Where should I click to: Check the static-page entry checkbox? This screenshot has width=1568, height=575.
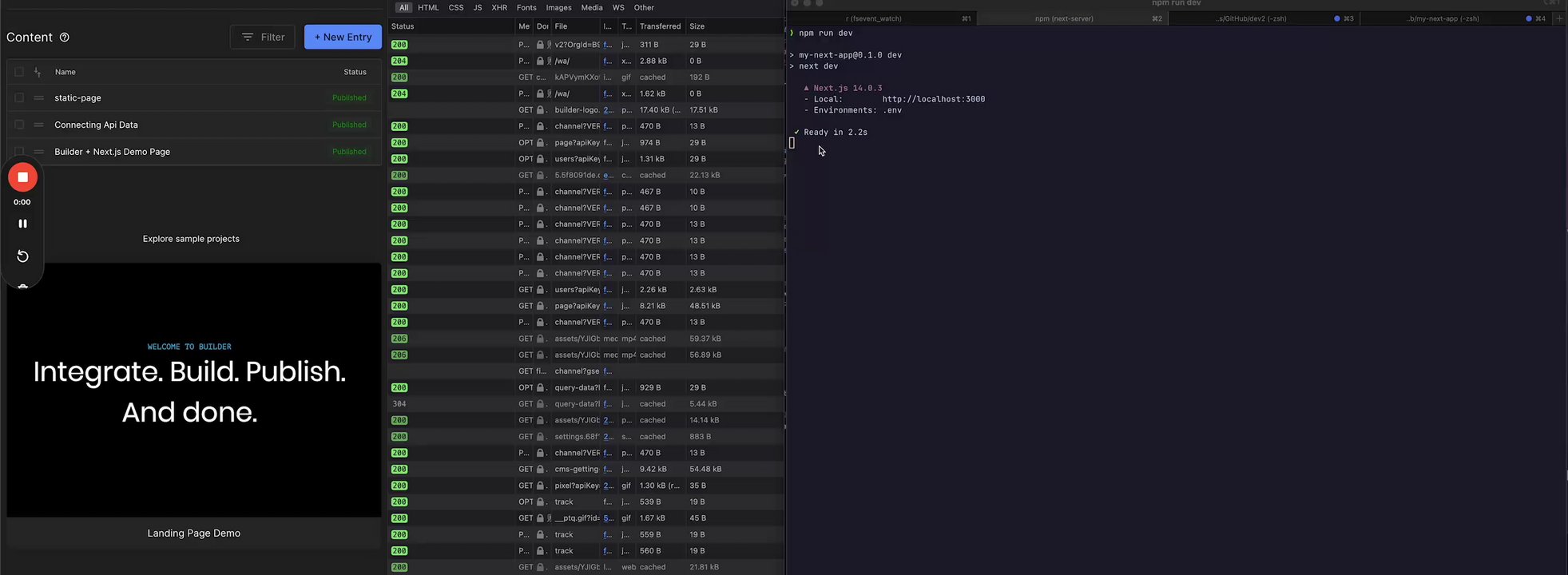(x=19, y=98)
